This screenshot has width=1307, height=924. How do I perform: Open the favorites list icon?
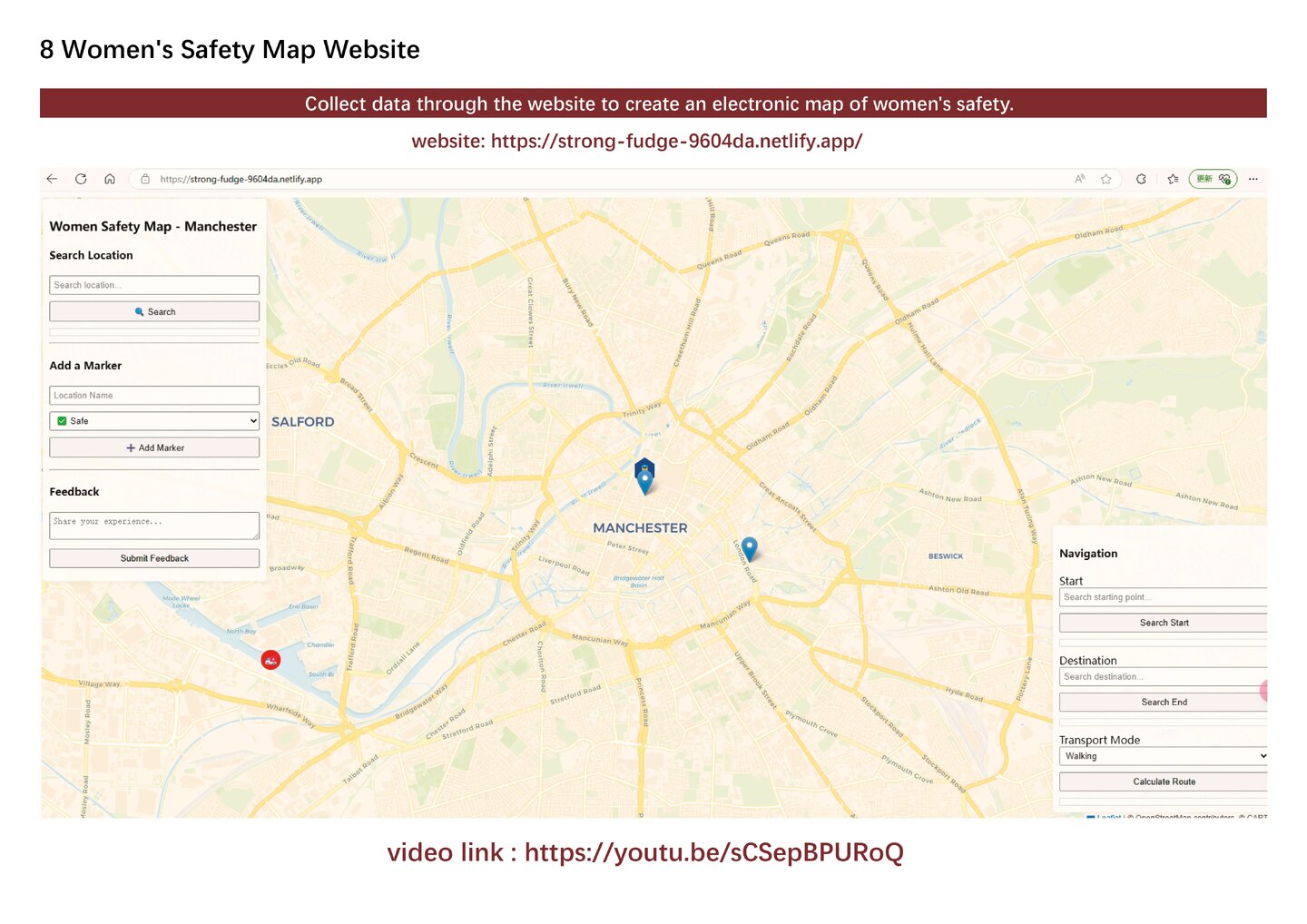click(x=1173, y=179)
